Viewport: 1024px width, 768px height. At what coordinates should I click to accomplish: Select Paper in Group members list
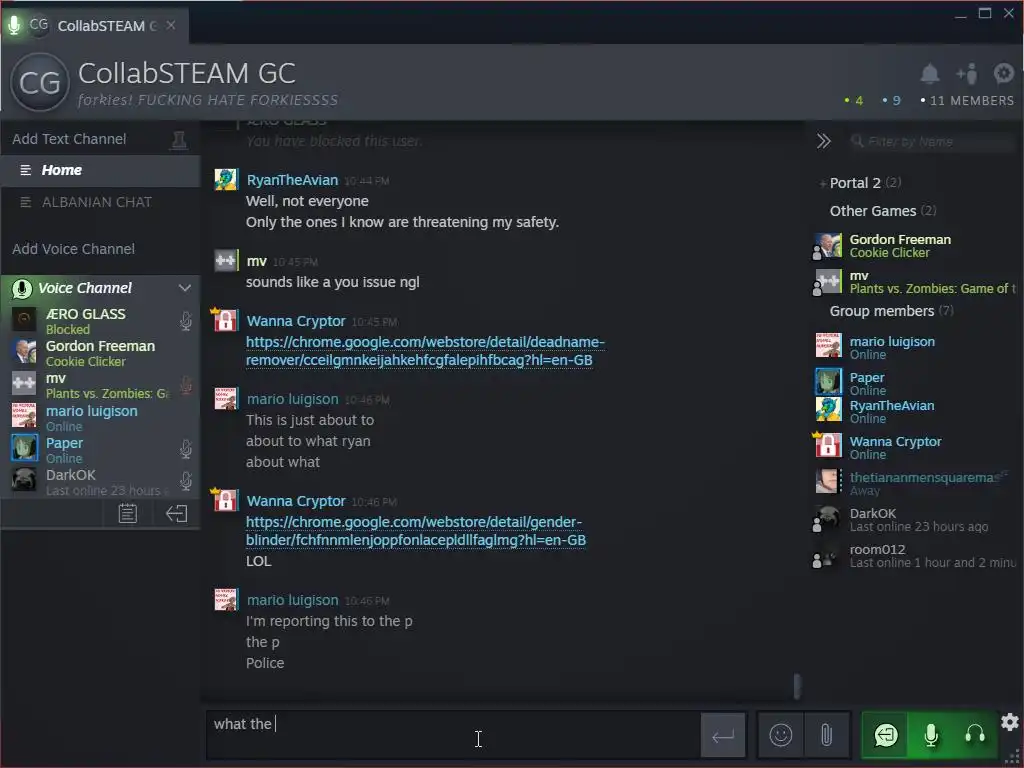click(x=914, y=383)
